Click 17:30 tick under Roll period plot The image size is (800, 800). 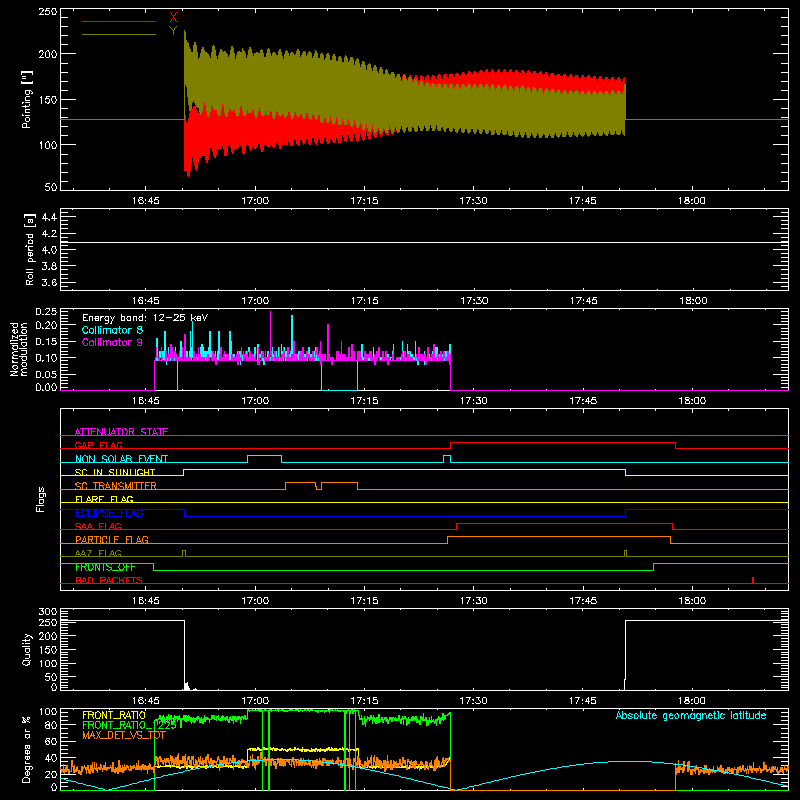(474, 301)
